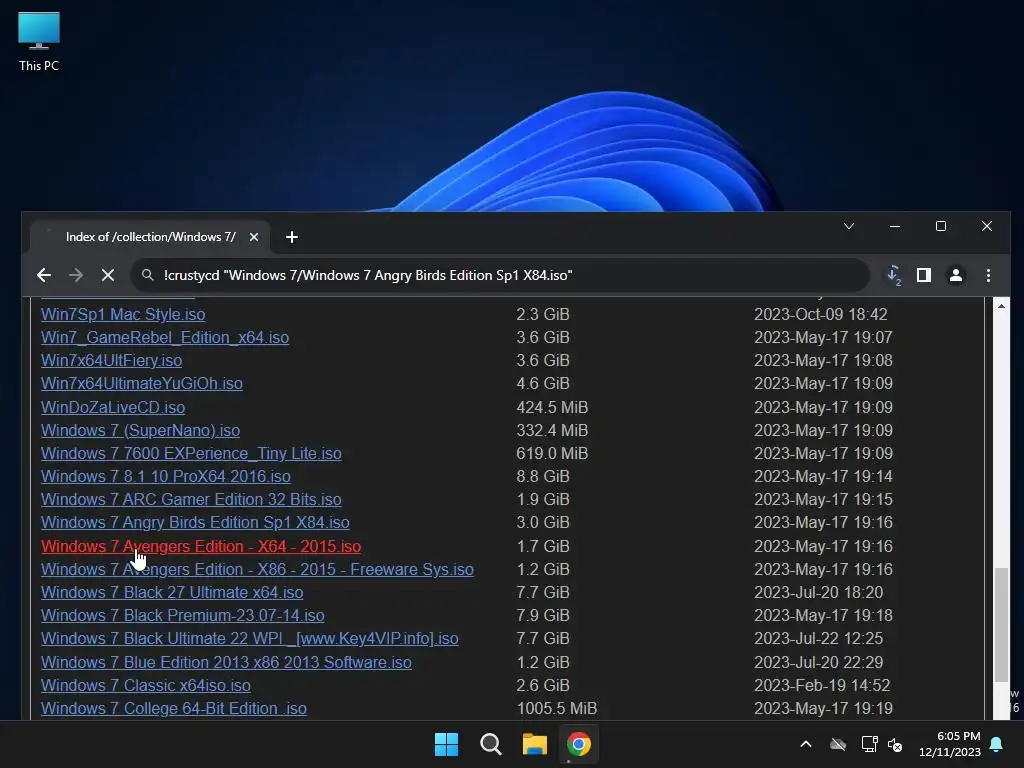Open the Chrome profile menu
The height and width of the screenshot is (768, 1024).
point(955,275)
